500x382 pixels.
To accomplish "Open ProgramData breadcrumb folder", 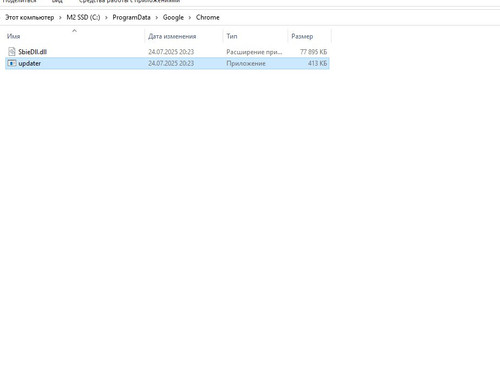I will click(131, 17).
